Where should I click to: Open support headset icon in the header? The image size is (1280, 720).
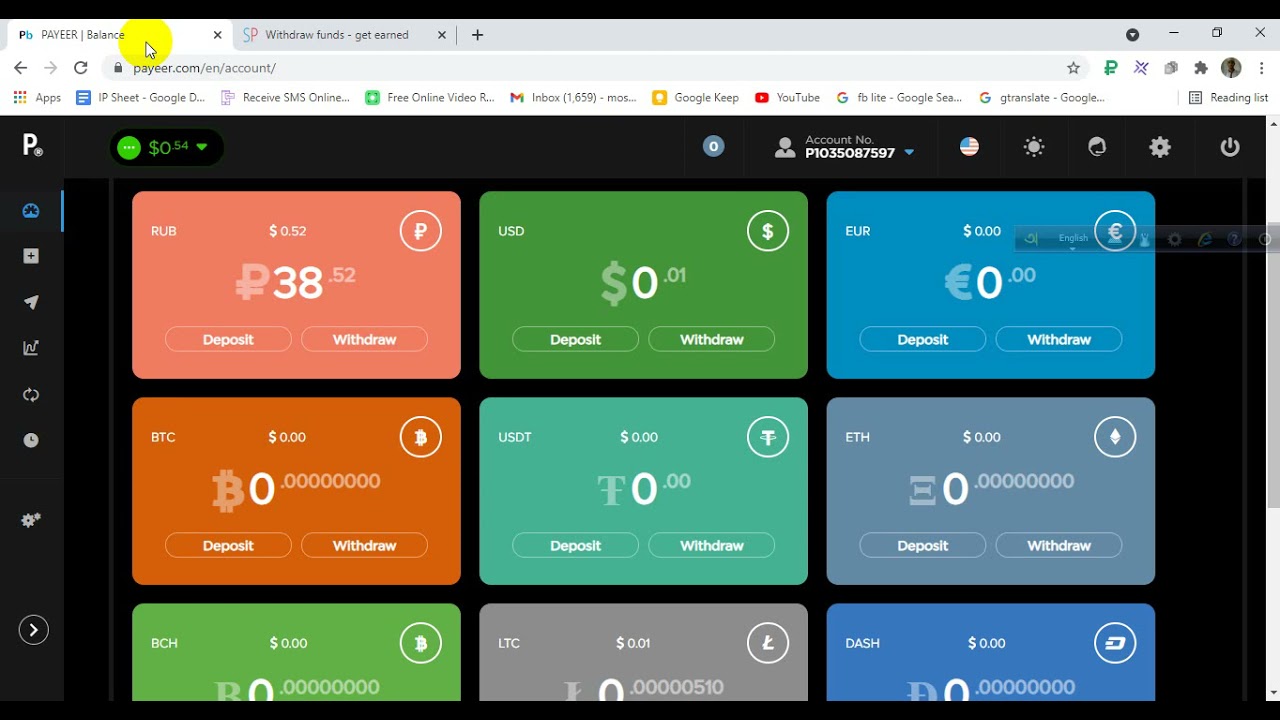tap(1097, 147)
